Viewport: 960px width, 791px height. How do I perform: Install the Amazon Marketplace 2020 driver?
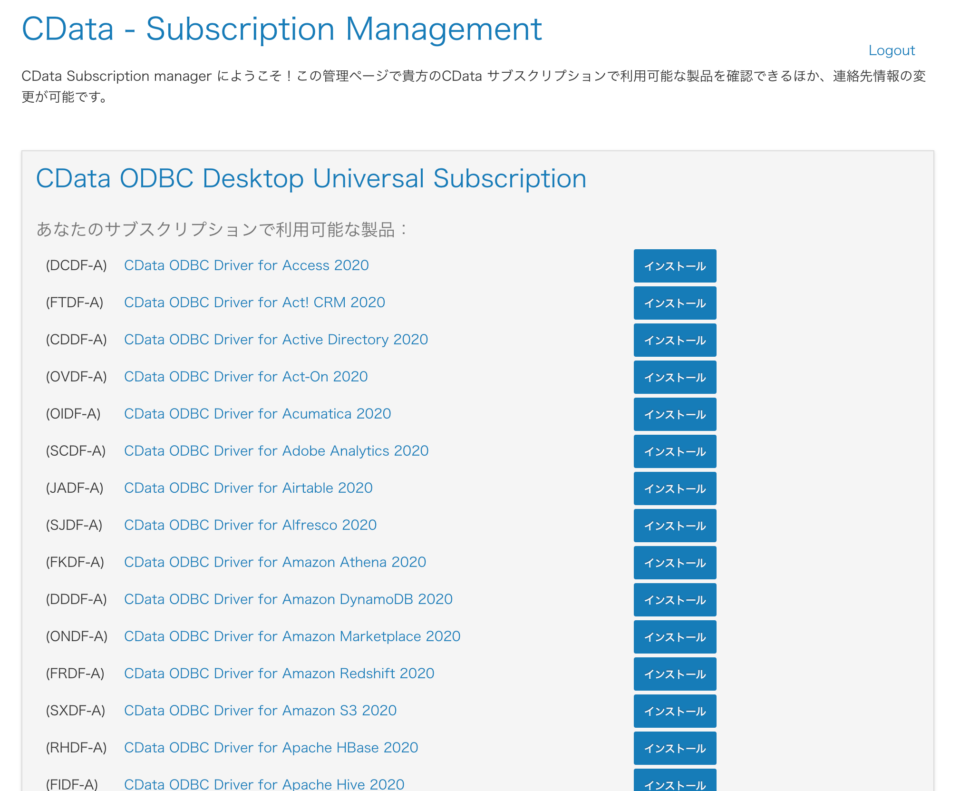pos(674,636)
